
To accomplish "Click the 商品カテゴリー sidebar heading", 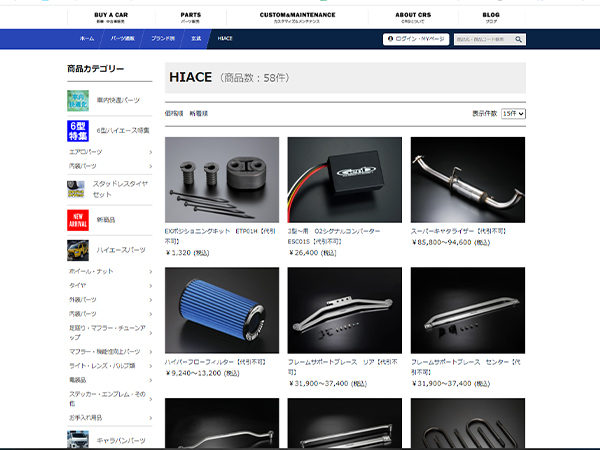I will tap(96, 69).
